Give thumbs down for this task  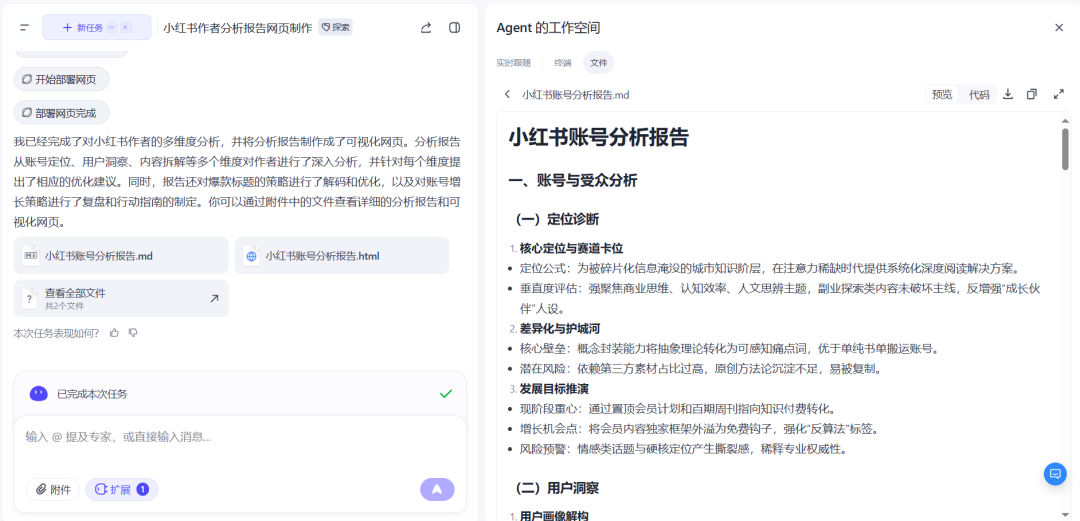click(x=134, y=333)
